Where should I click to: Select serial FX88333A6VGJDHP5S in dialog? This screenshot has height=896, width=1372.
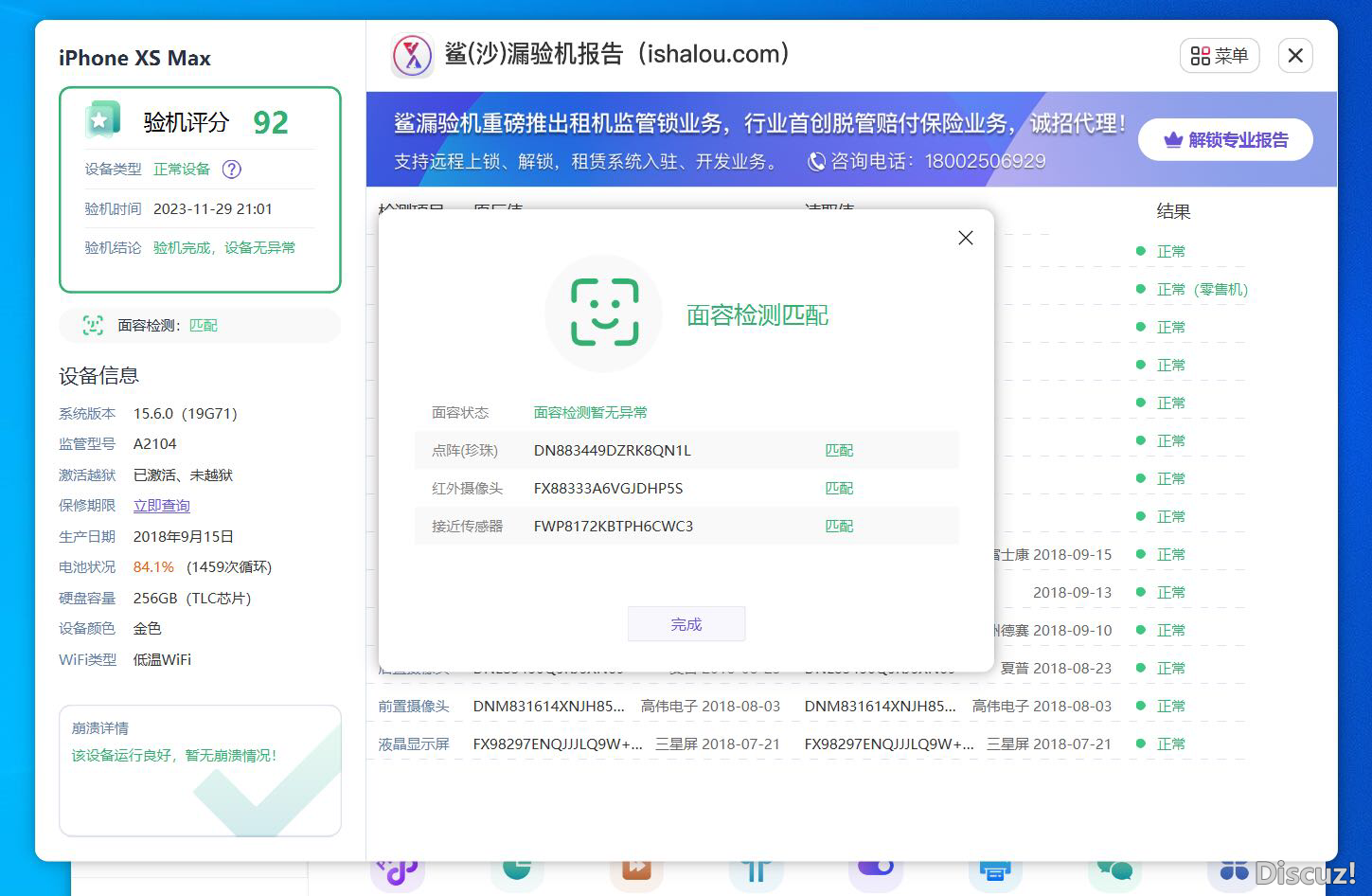point(608,489)
